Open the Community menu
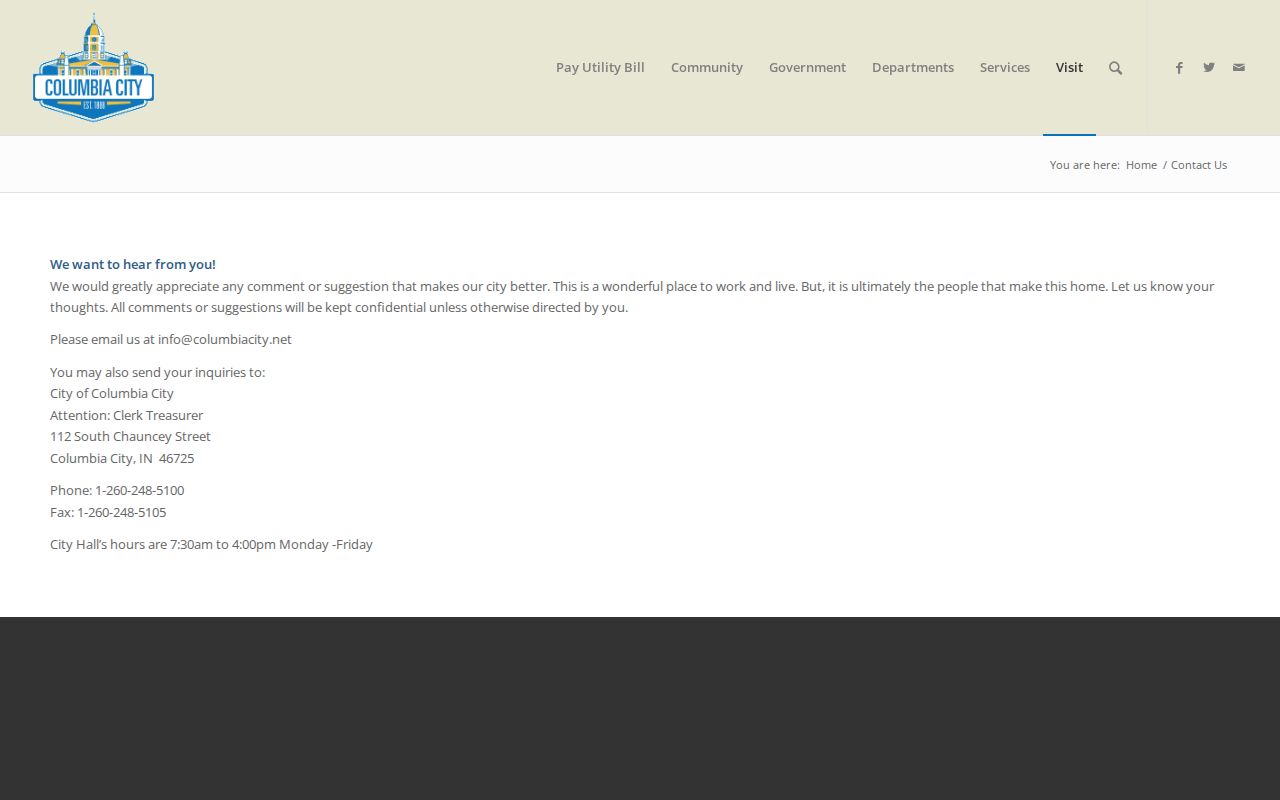Image resolution: width=1280 pixels, height=800 pixels. [707, 67]
